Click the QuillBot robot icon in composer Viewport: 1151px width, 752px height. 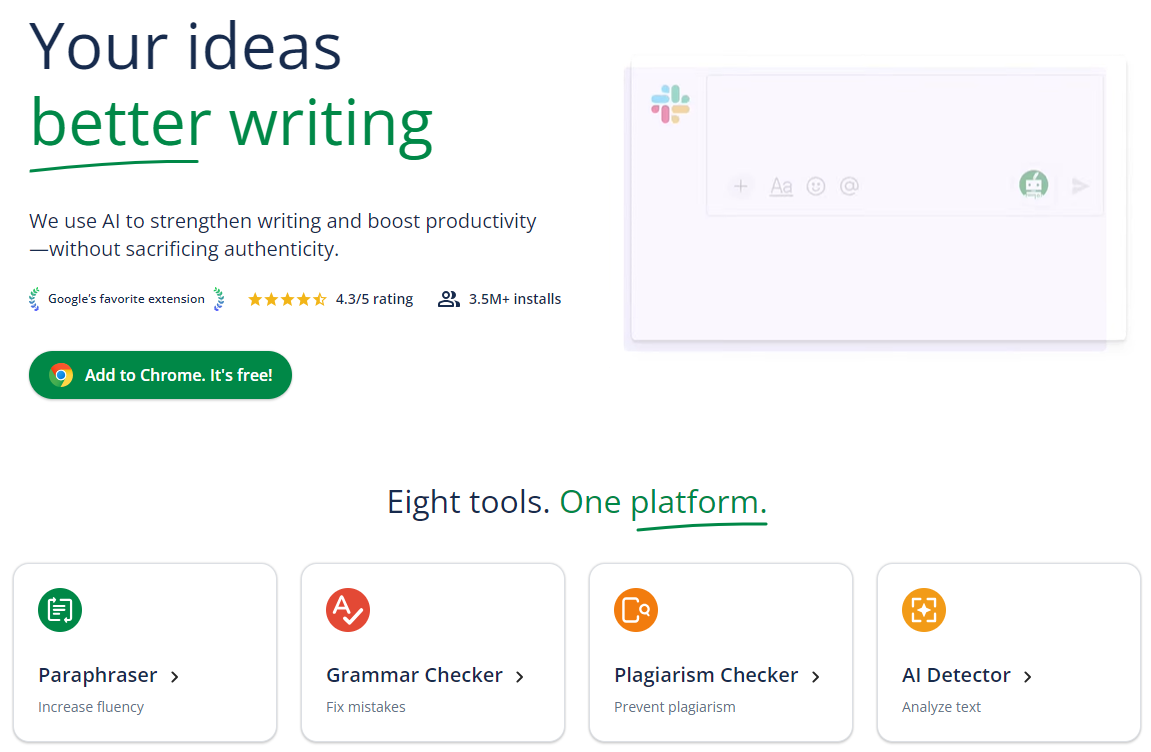click(1034, 185)
